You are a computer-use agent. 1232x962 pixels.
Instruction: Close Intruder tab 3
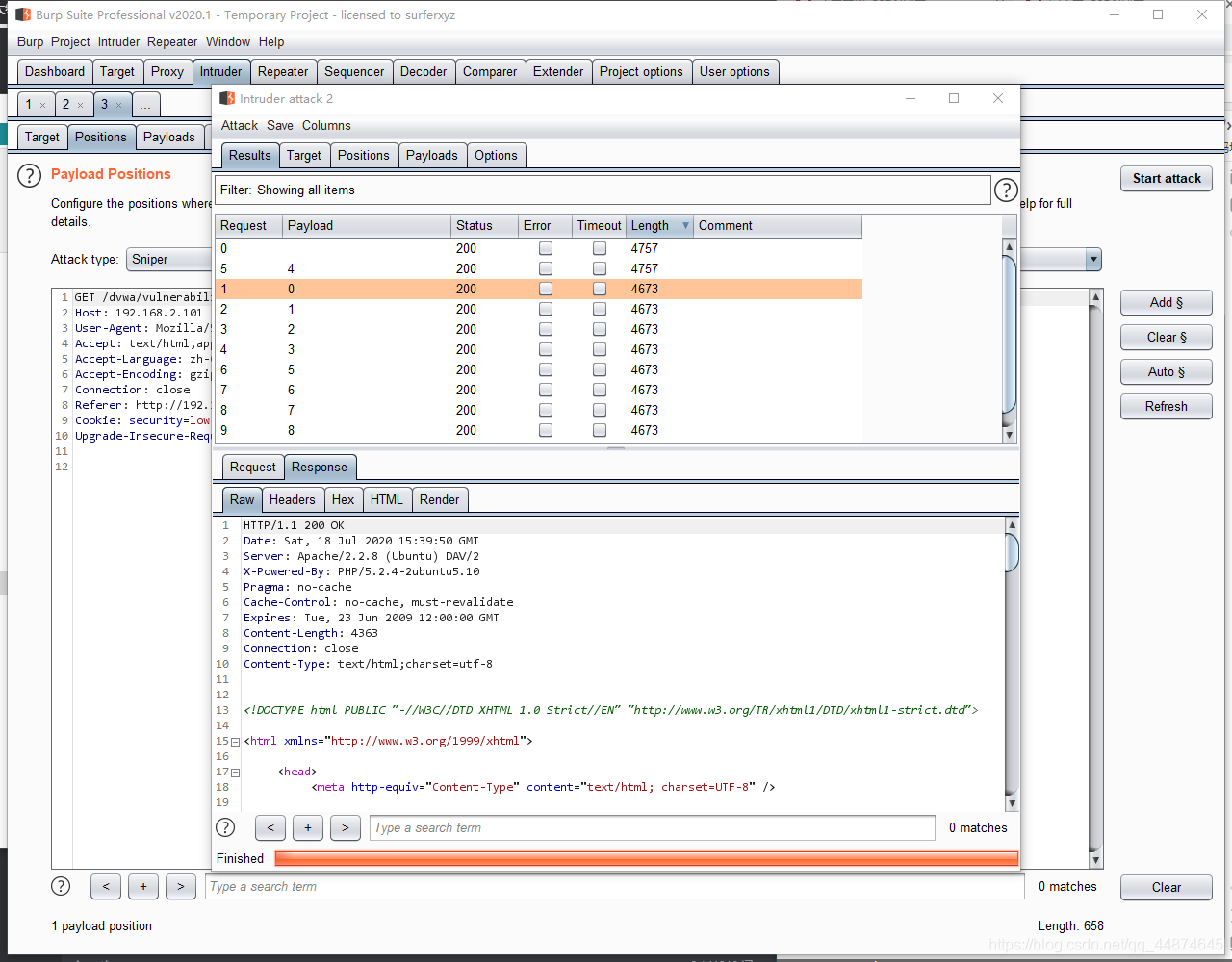(118, 105)
